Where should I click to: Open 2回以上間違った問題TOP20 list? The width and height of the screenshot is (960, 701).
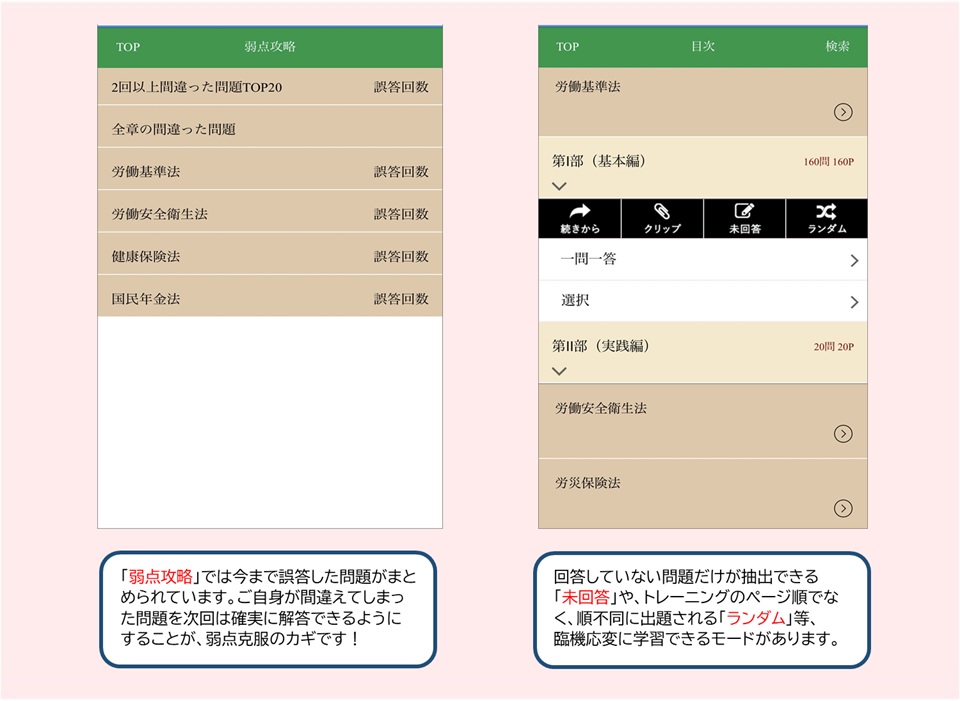pos(197,88)
